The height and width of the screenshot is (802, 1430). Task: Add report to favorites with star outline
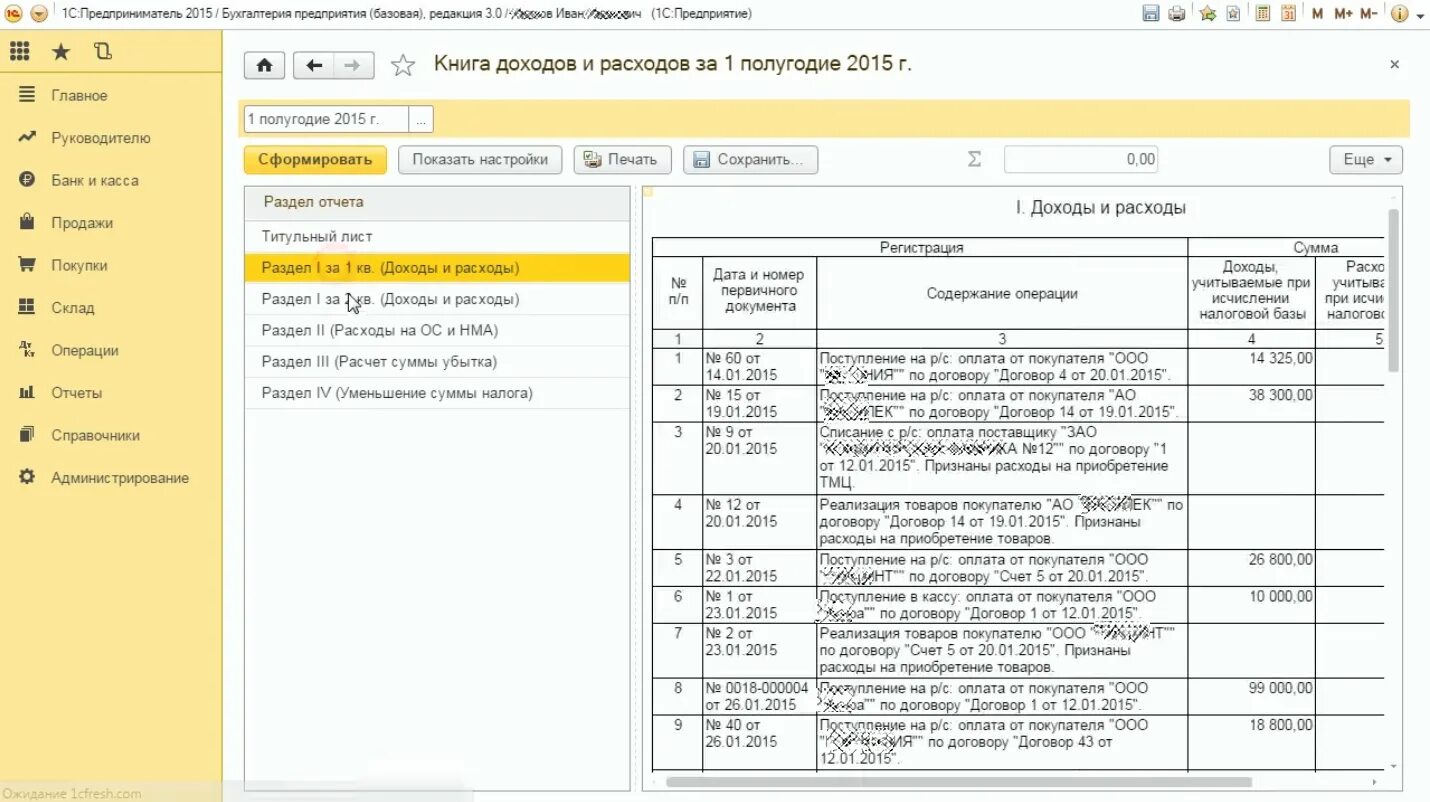tap(403, 66)
